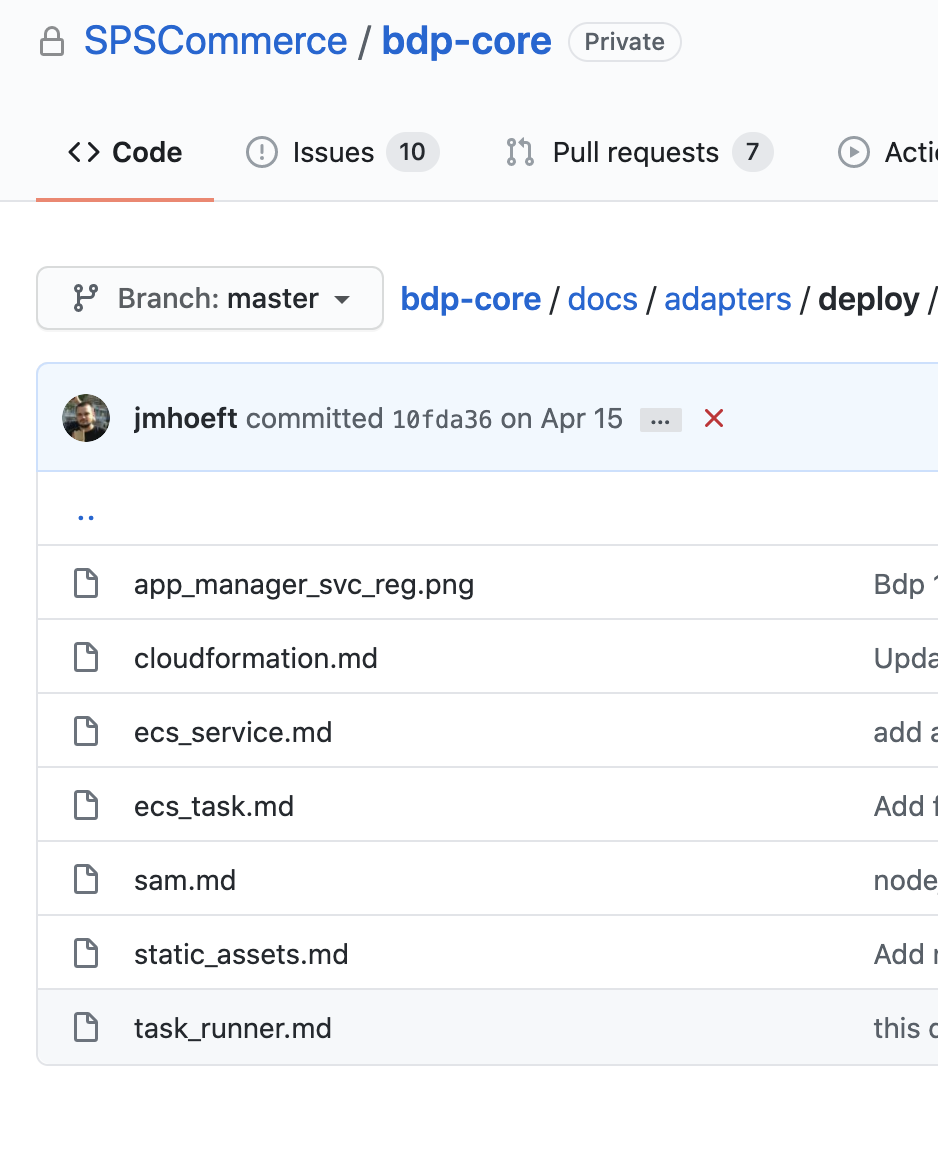Click the deploy breadcrumb text
Viewport: 938px width, 1156px height.
click(x=869, y=300)
